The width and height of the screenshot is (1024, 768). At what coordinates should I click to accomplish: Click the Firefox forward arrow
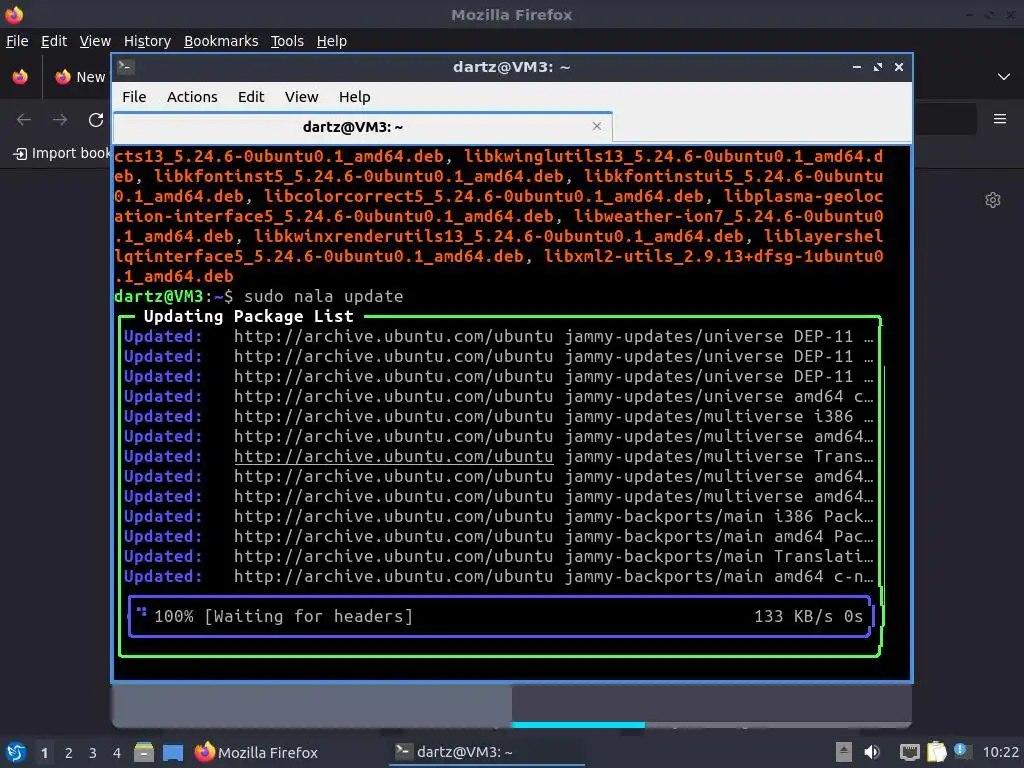60,120
